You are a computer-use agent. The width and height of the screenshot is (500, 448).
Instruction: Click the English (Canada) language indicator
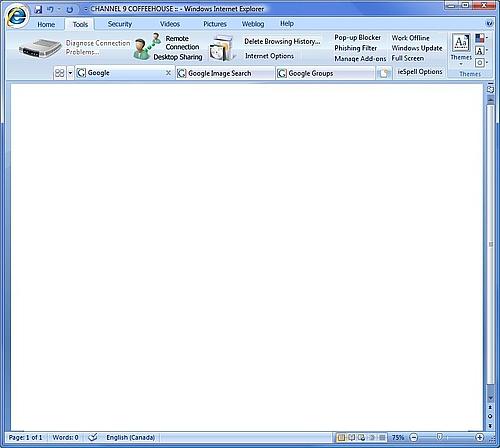[130, 437]
